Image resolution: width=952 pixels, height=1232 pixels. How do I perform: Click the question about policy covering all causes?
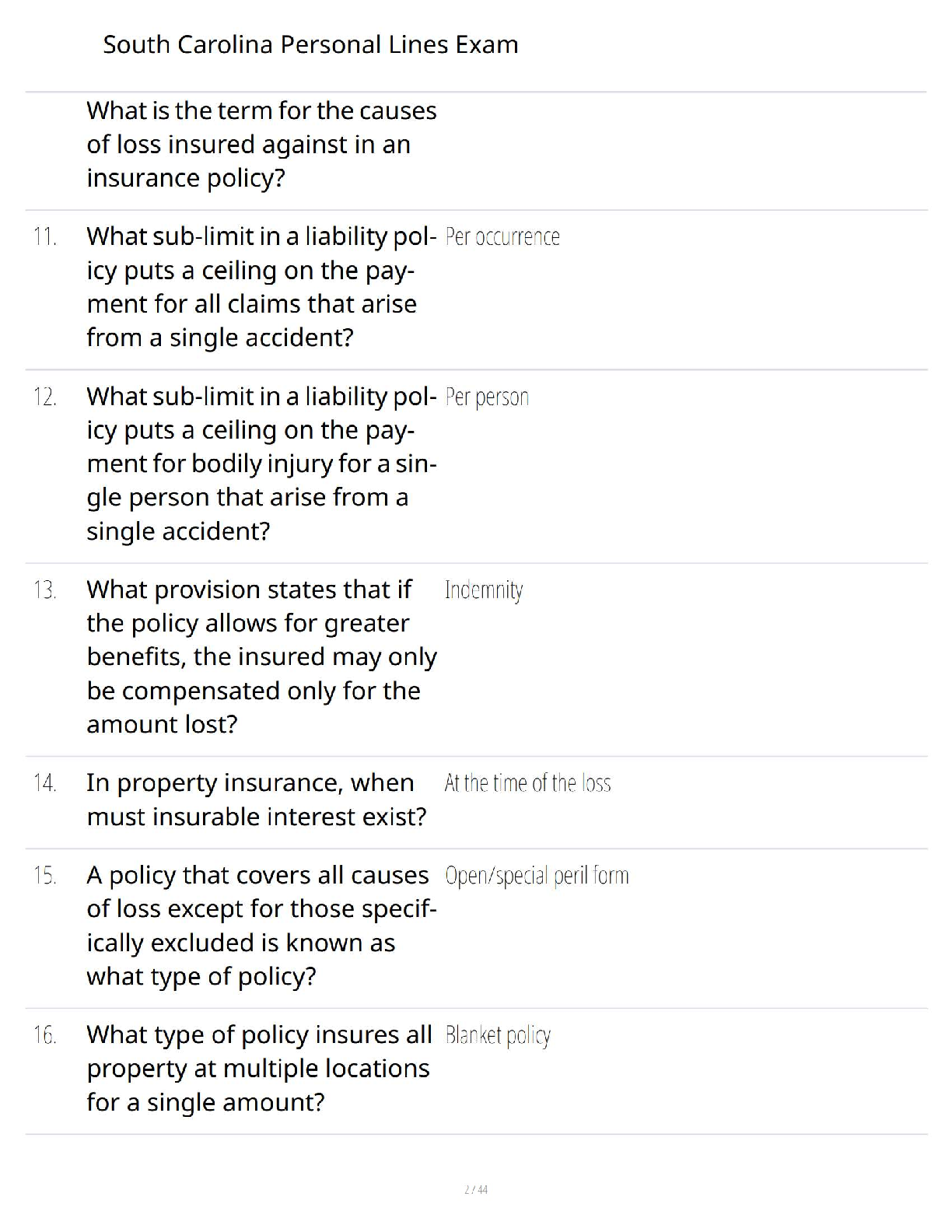261,926
